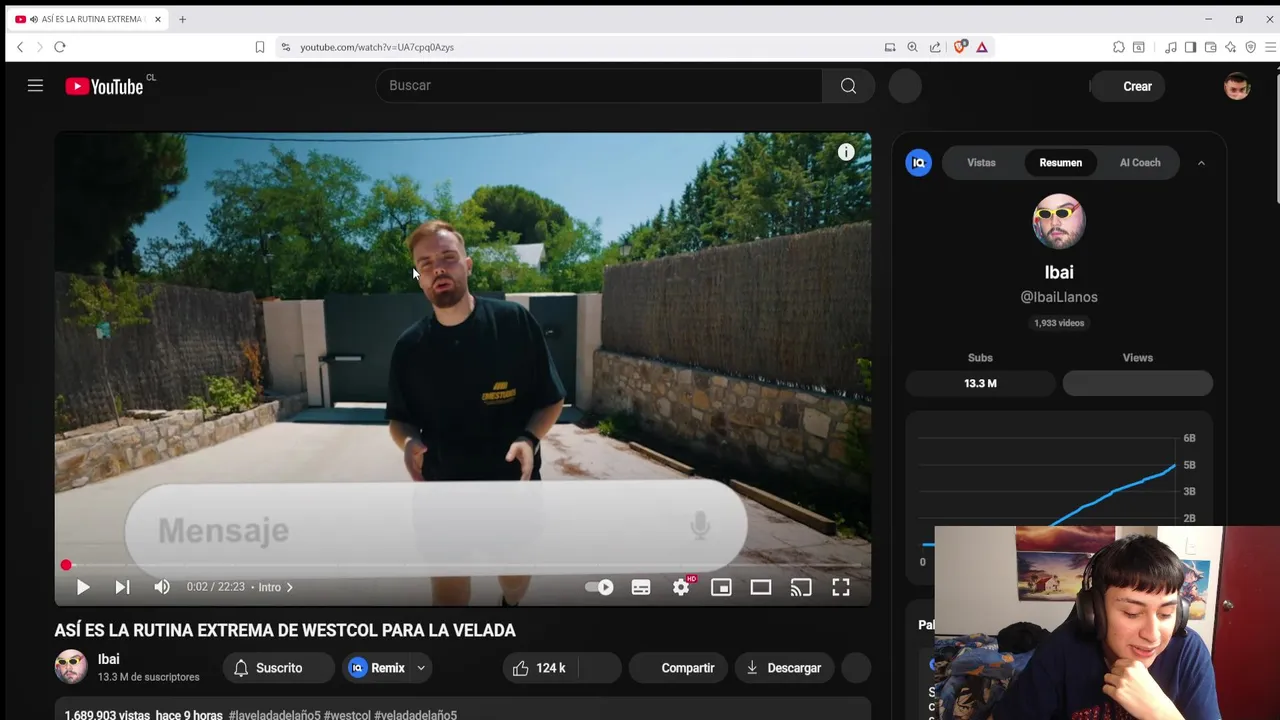Toggle subtitles on the player

641,587
